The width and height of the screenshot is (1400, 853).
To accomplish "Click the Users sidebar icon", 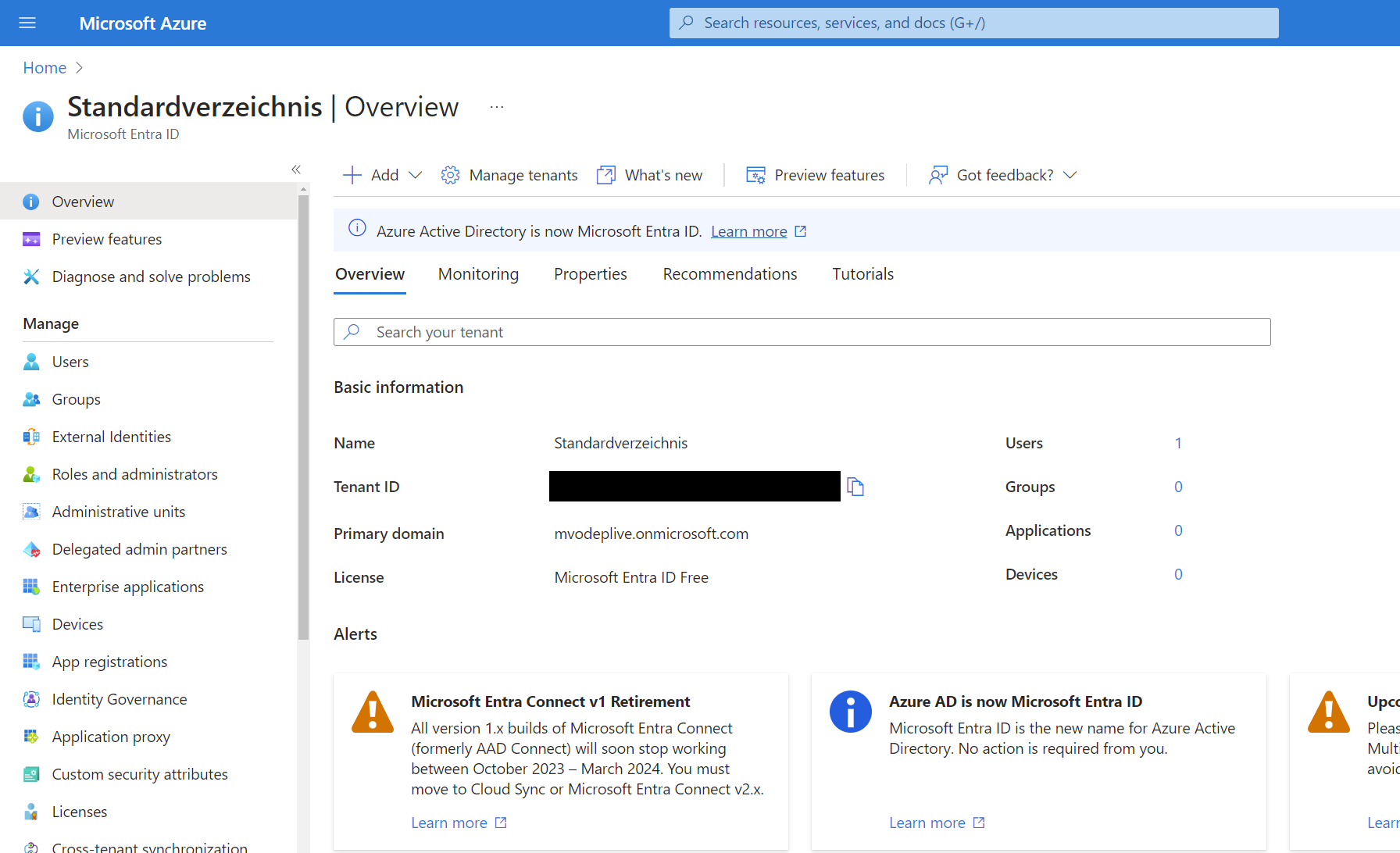I will (x=31, y=362).
